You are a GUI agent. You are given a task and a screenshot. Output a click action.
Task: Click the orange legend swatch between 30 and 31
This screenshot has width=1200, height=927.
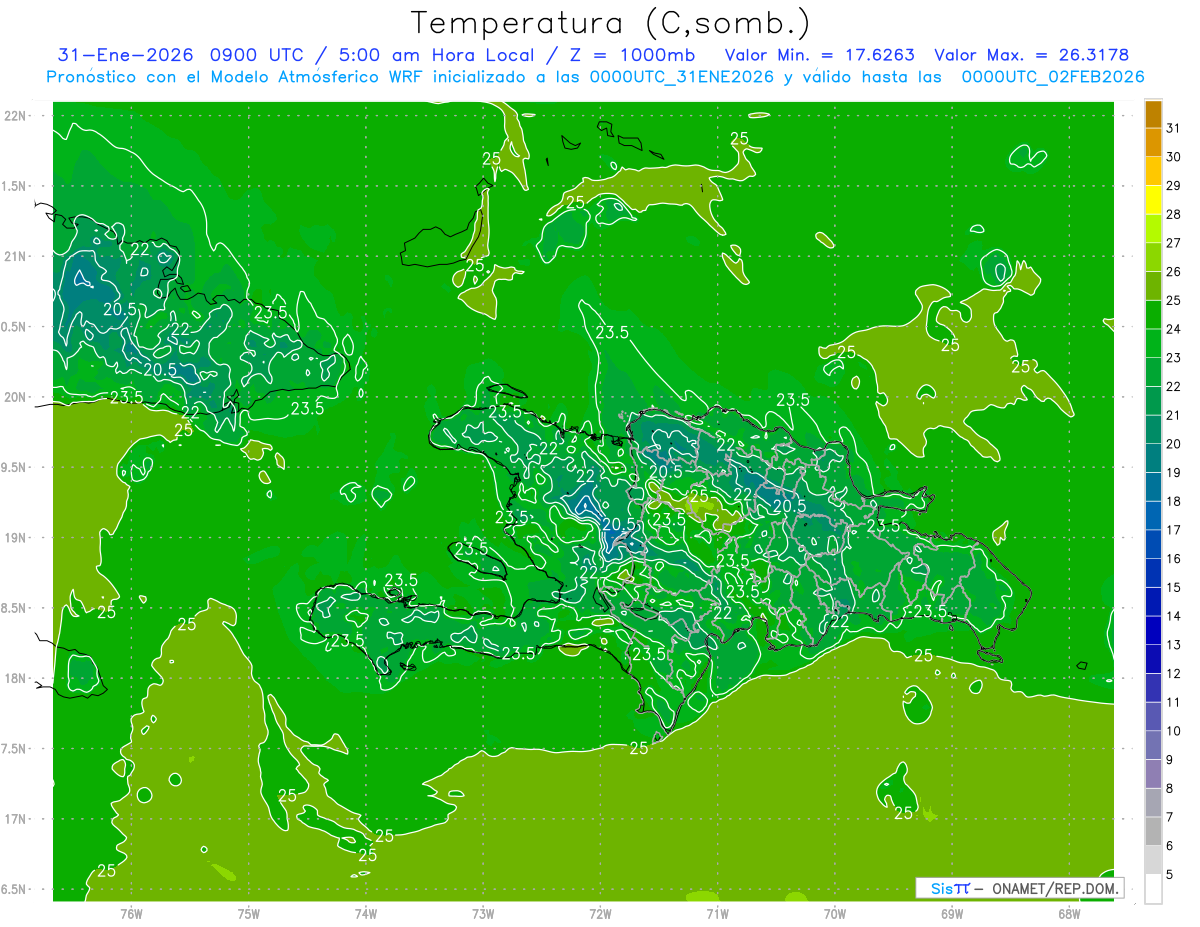coord(1153,142)
